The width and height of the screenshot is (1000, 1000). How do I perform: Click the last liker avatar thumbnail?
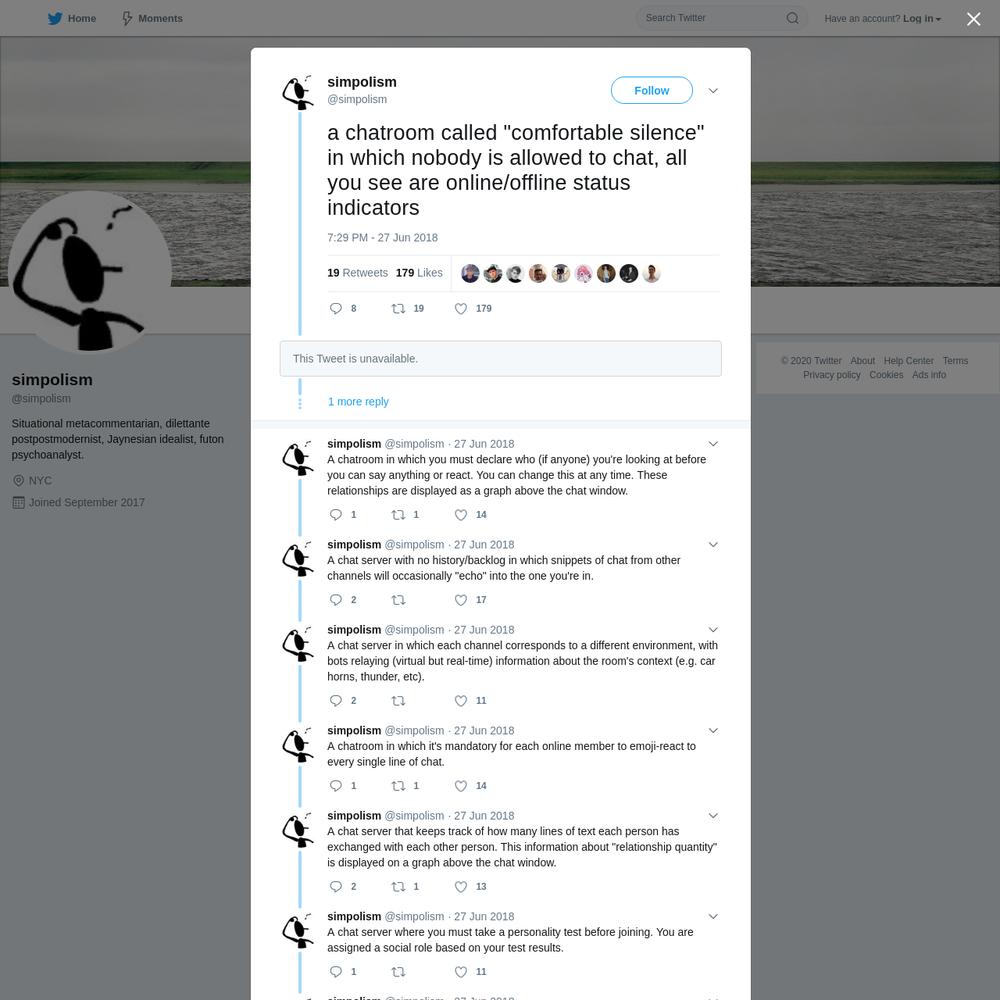[x=651, y=274]
